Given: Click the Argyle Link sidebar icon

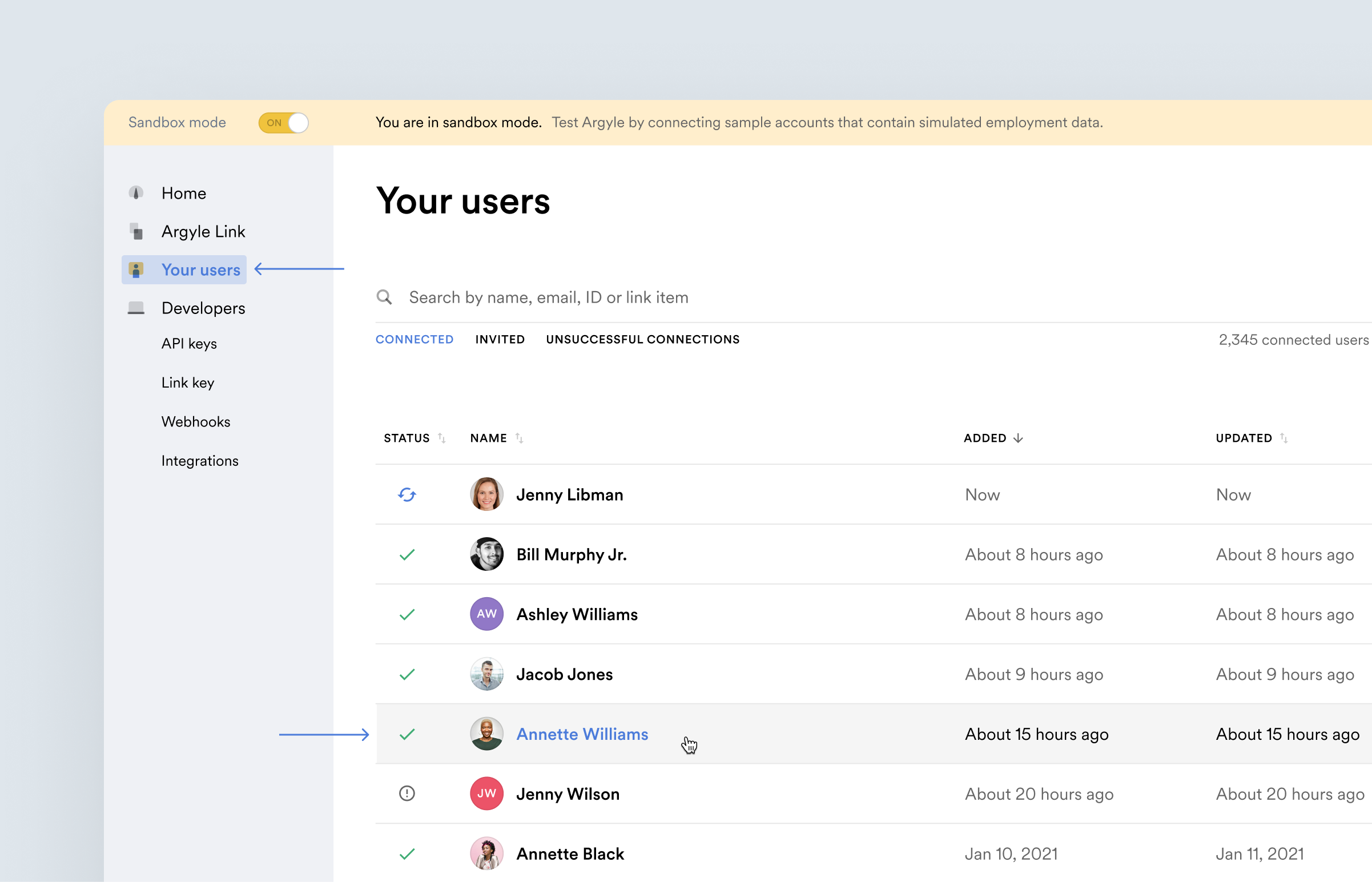Looking at the screenshot, I should 136,231.
